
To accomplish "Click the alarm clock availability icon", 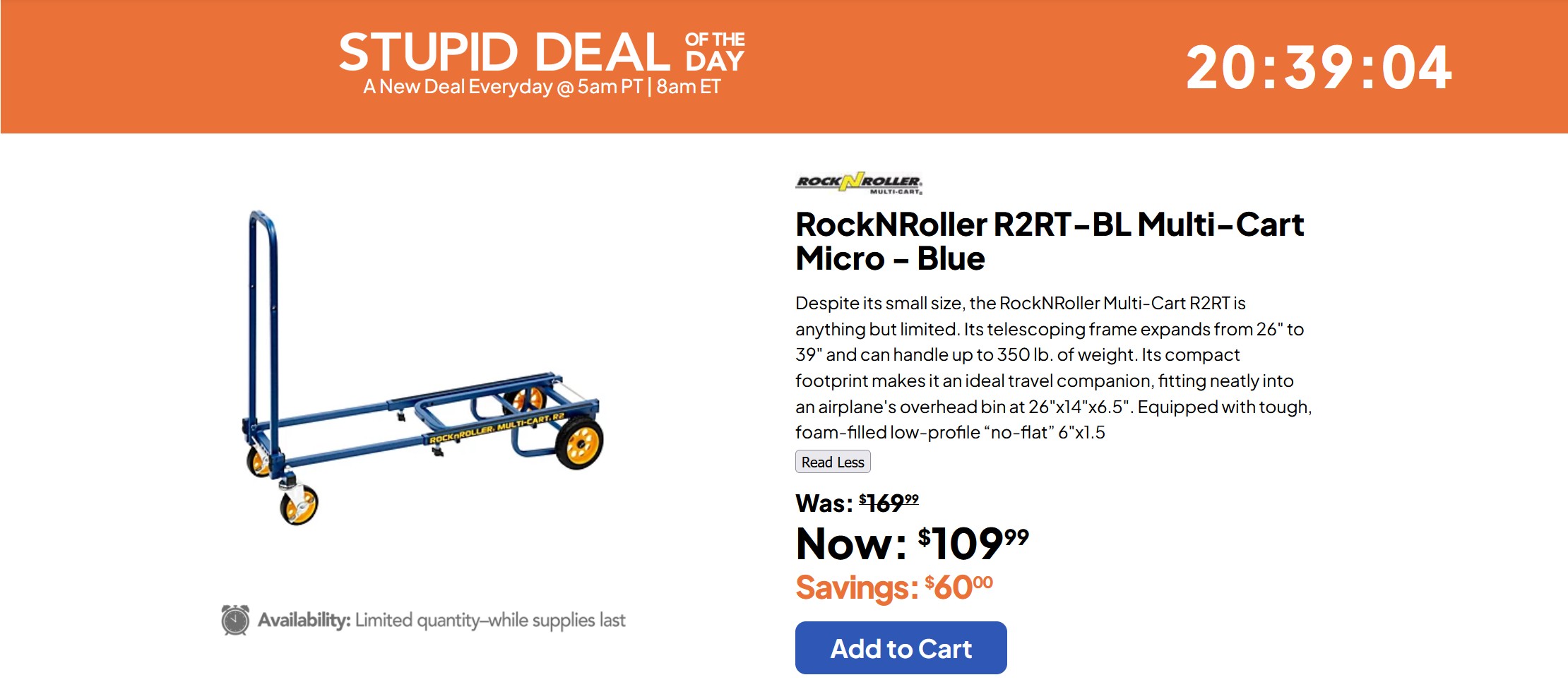I will 234,620.
